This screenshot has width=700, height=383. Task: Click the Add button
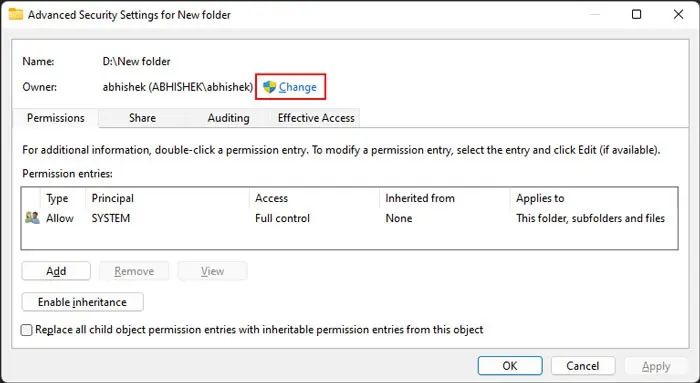pyautogui.click(x=56, y=271)
